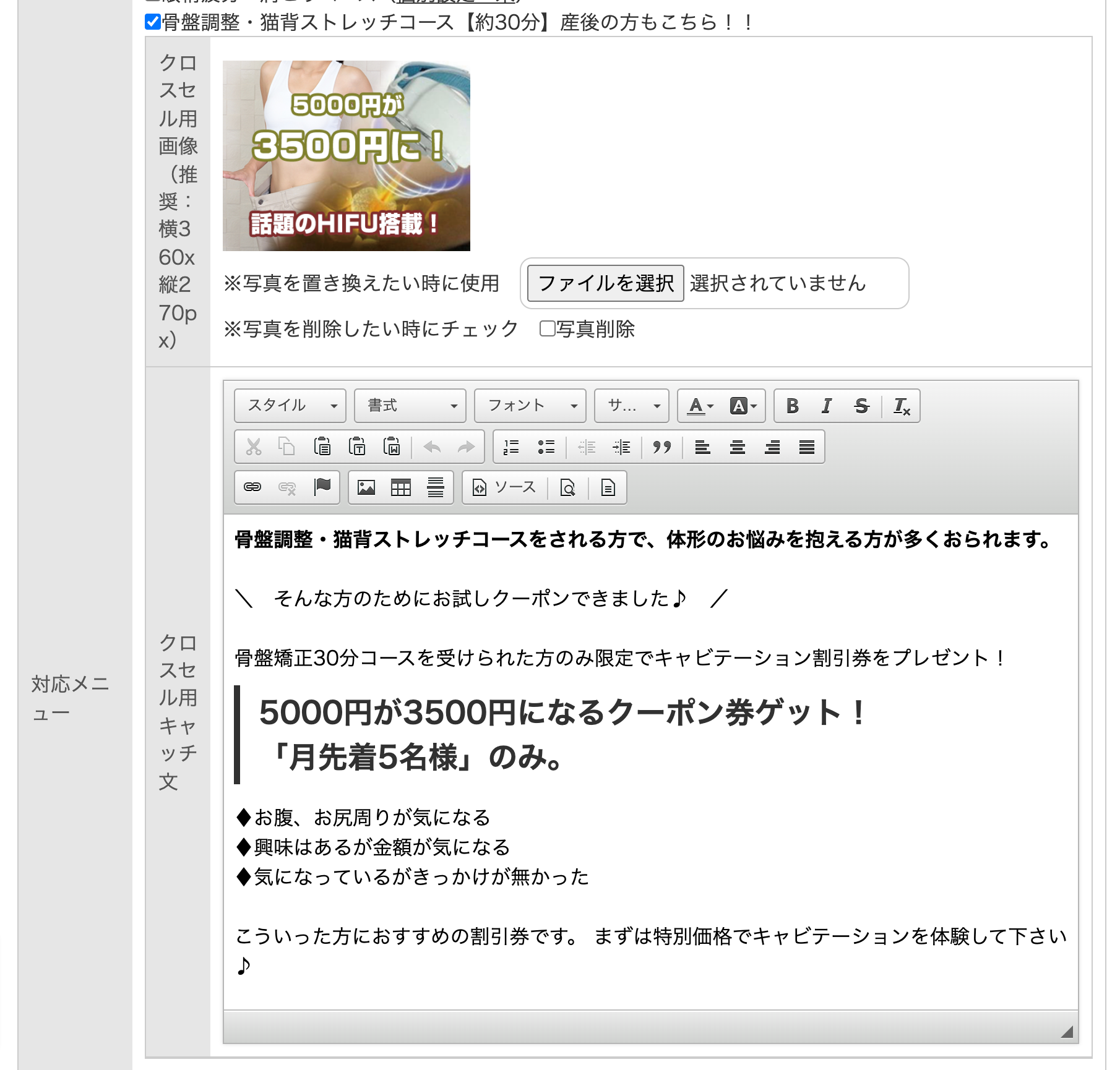Toggle Bold formatting in editor toolbar
The image size is (1120, 1070).
coord(792,406)
